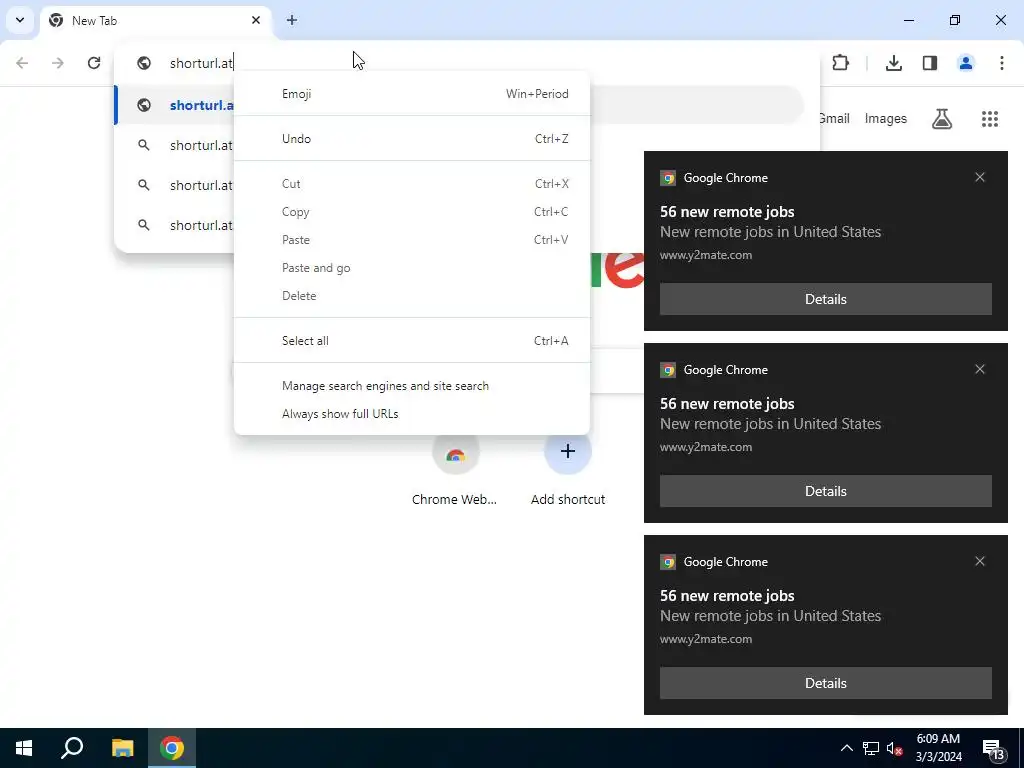Toggle the side panel icon
This screenshot has height=768, width=1024.
click(930, 63)
